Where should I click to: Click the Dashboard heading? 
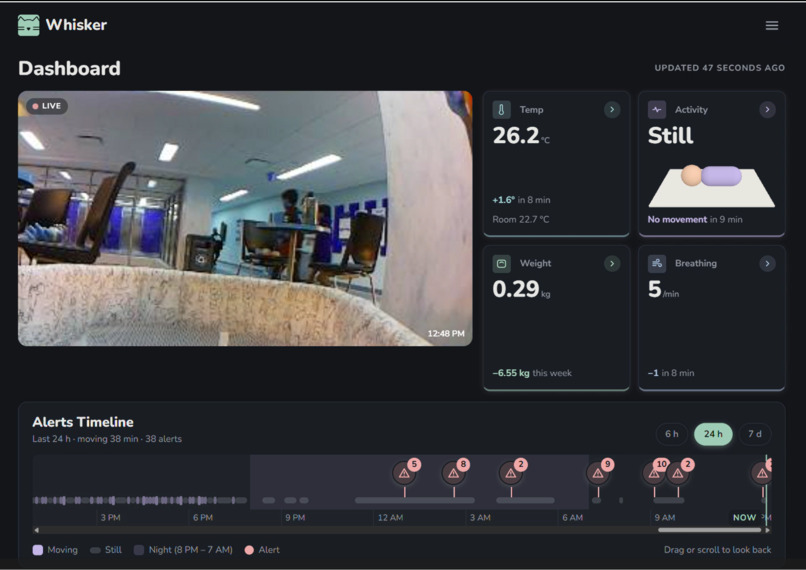(x=69, y=68)
